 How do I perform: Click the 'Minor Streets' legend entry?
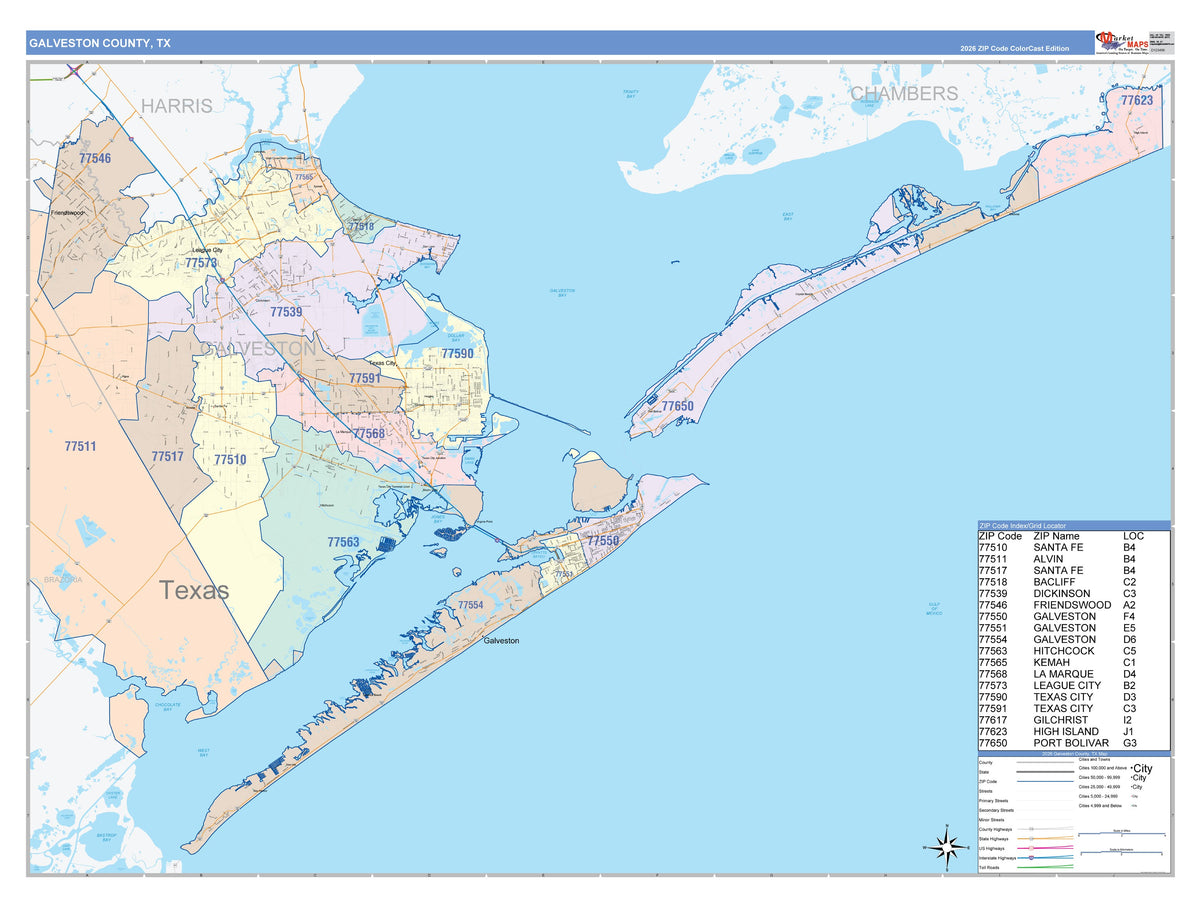point(991,820)
